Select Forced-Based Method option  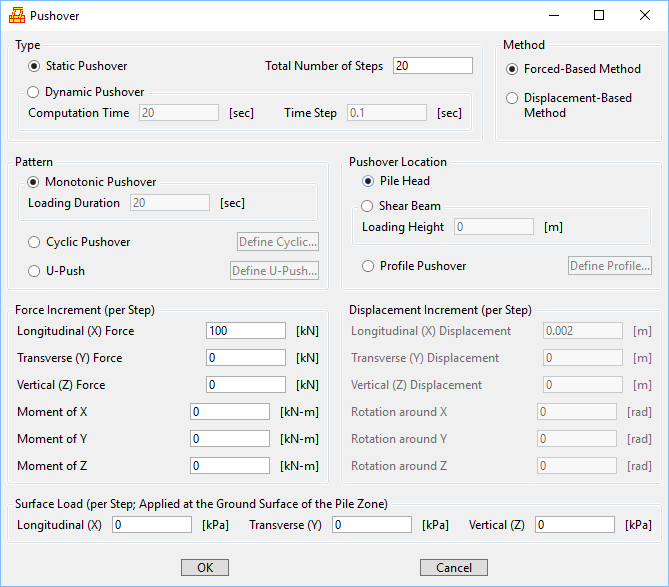[x=513, y=69]
